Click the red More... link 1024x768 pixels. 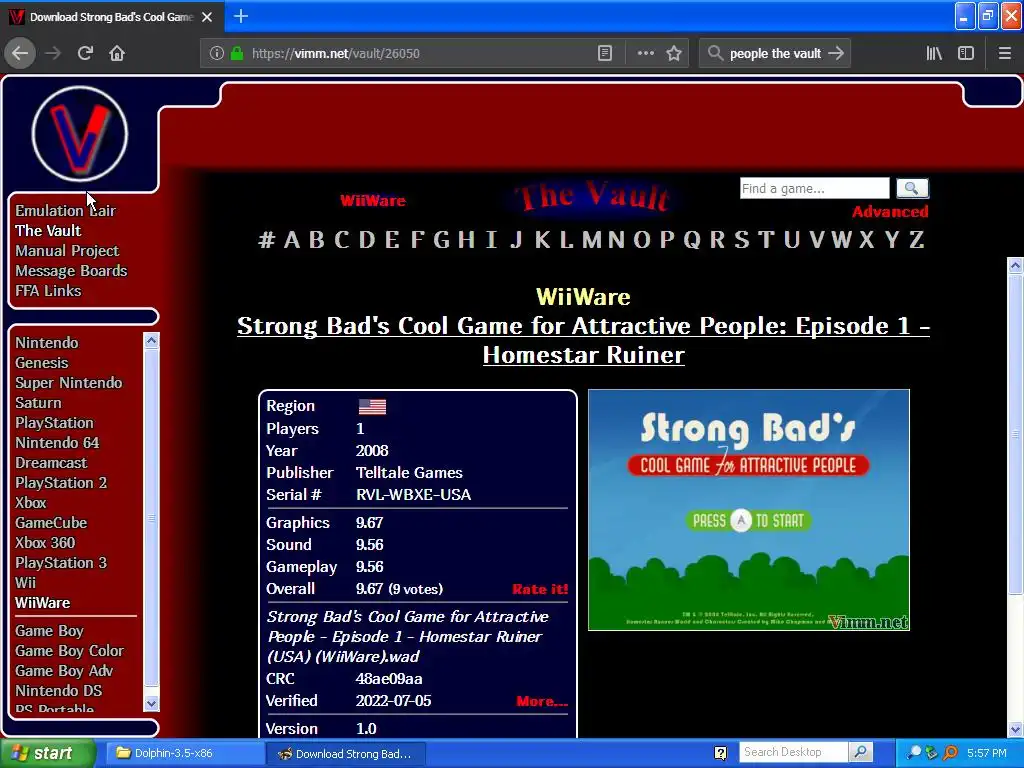pyautogui.click(x=541, y=701)
